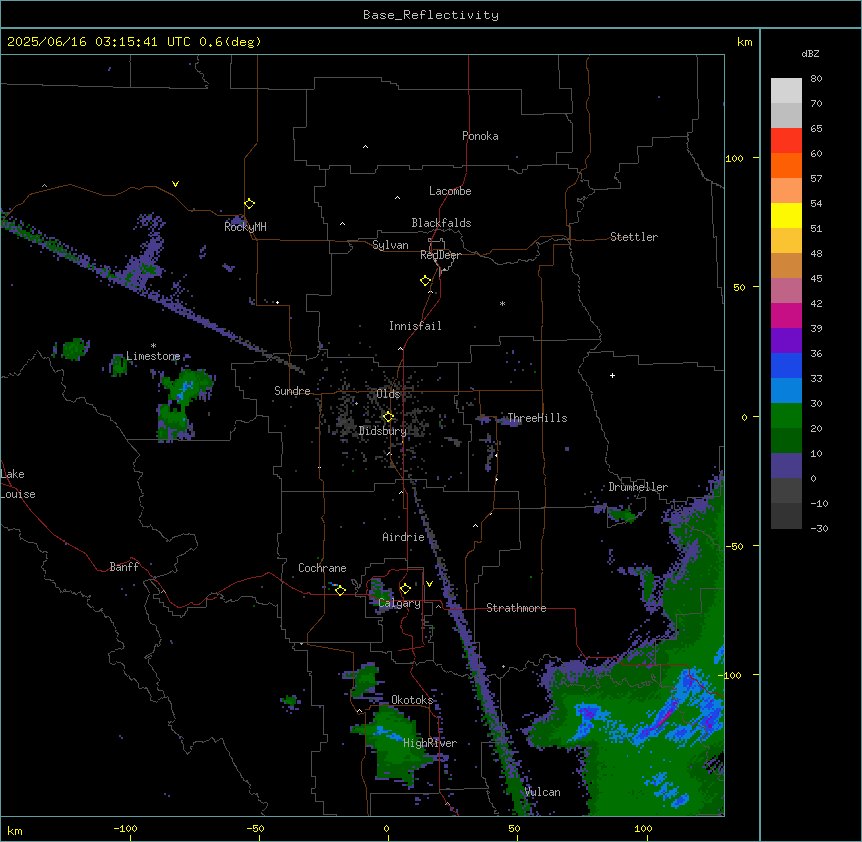
Task: Pick the magenta 39-42 dBZ legend swatch
Action: pyautogui.click(x=786, y=315)
